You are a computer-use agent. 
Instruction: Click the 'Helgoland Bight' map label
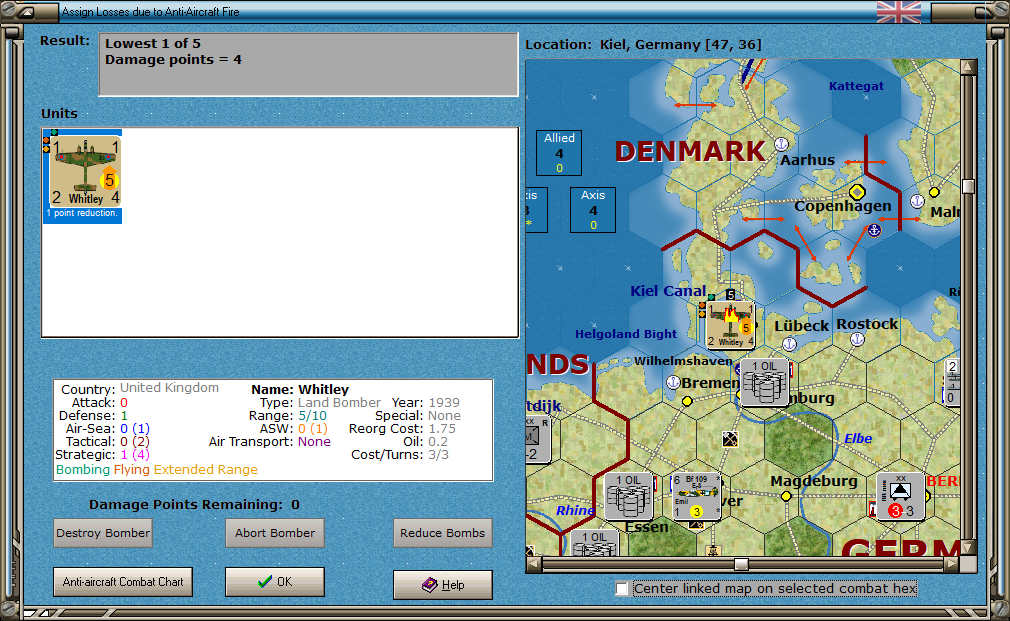point(625,334)
